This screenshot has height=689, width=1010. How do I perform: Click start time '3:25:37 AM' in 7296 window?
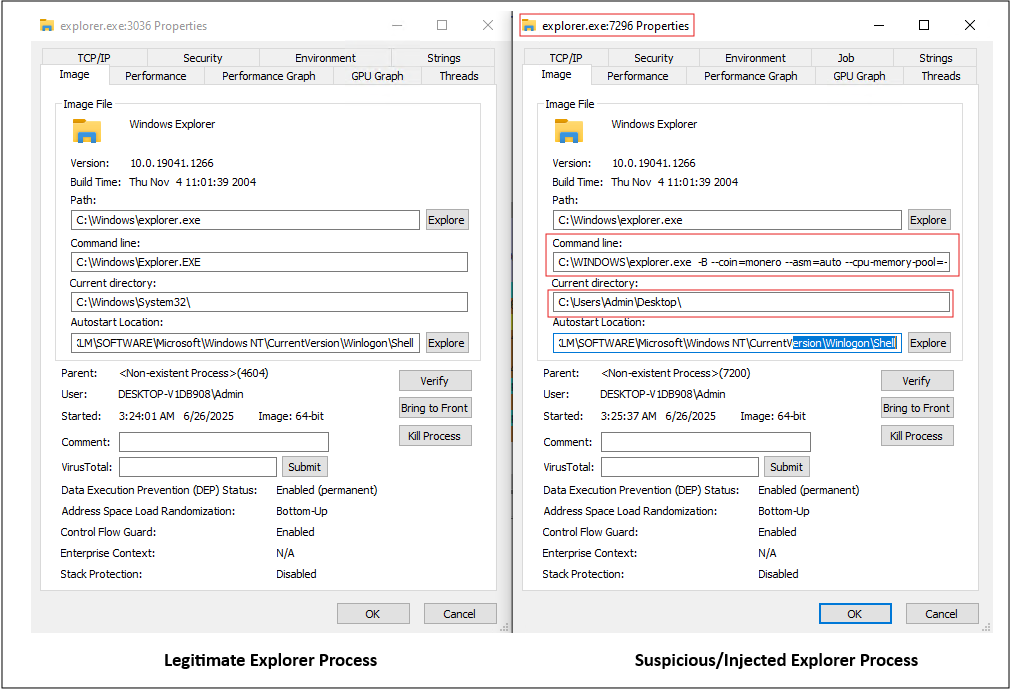click(629, 417)
